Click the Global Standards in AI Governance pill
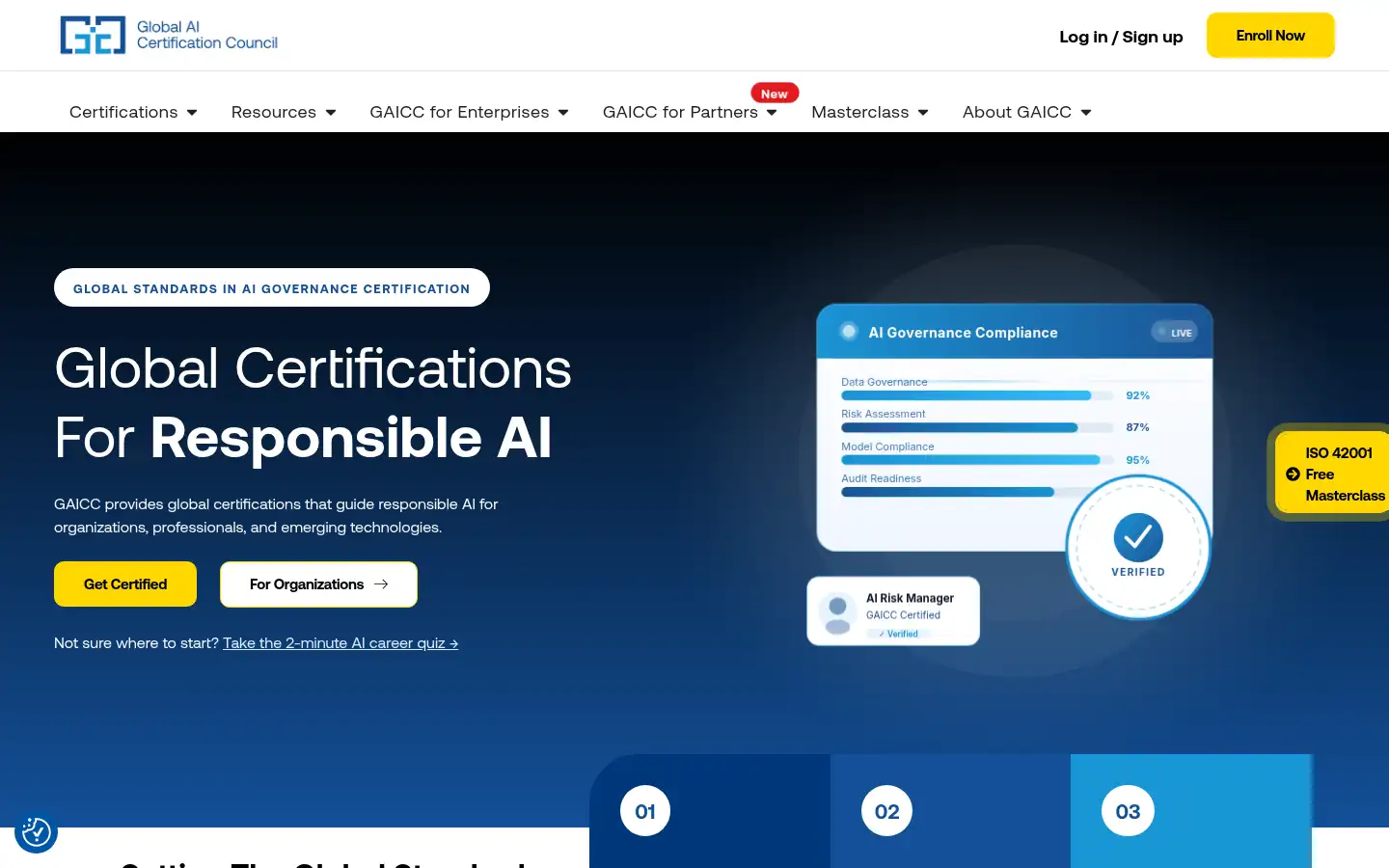1389x868 pixels. click(272, 287)
